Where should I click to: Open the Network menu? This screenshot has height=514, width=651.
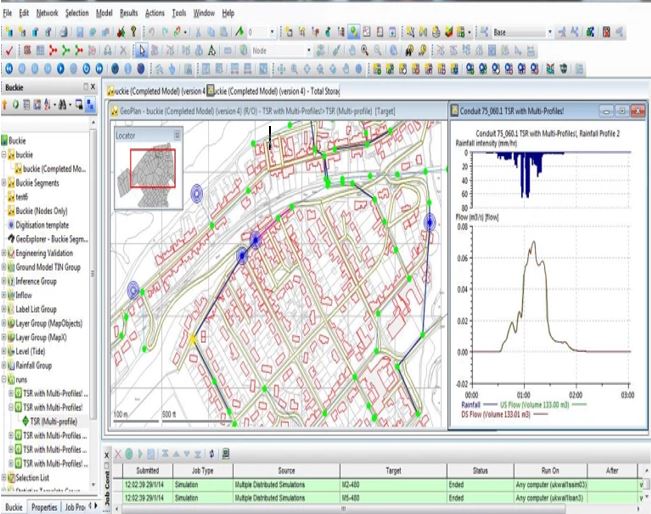point(47,13)
